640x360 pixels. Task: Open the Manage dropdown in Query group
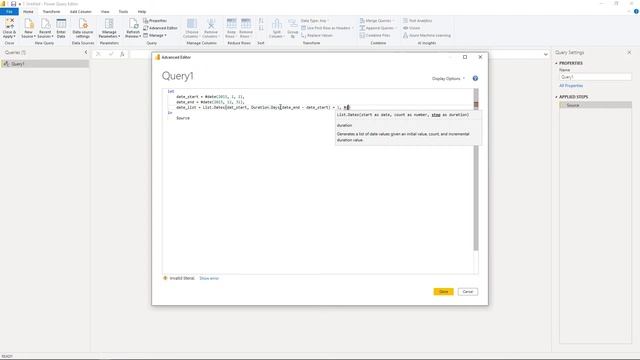pos(155,36)
